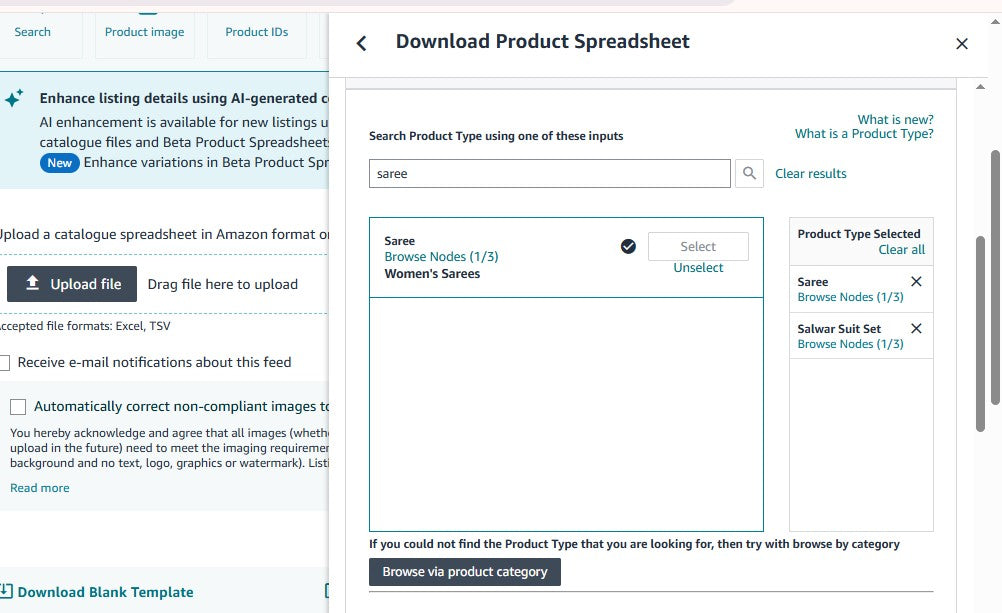Switch to the Product image tab

[144, 32]
